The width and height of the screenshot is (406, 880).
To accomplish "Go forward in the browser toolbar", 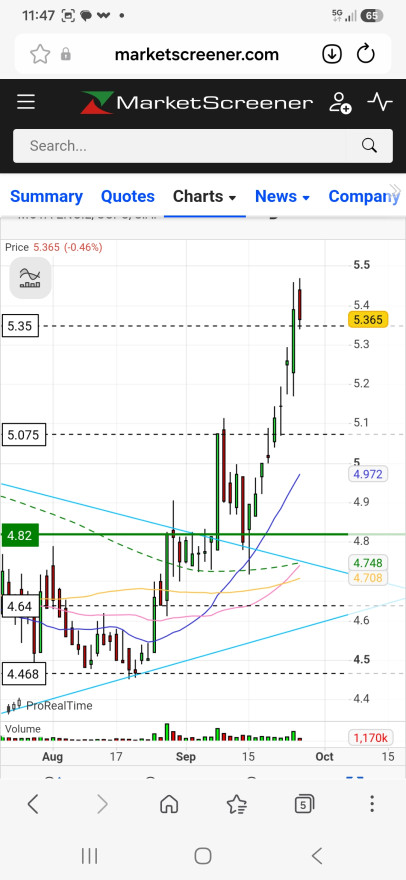I will coord(102,804).
